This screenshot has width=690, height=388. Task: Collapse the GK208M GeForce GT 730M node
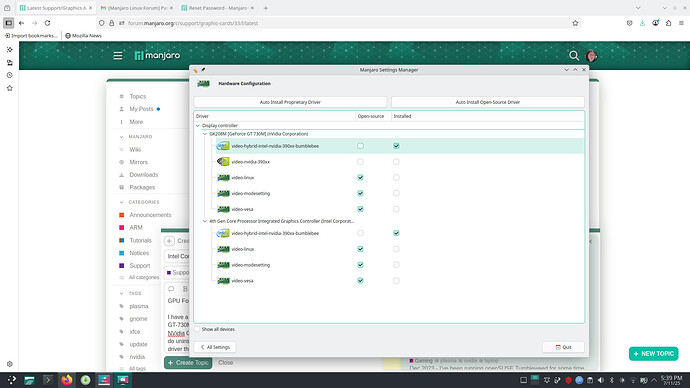pyautogui.click(x=205, y=134)
